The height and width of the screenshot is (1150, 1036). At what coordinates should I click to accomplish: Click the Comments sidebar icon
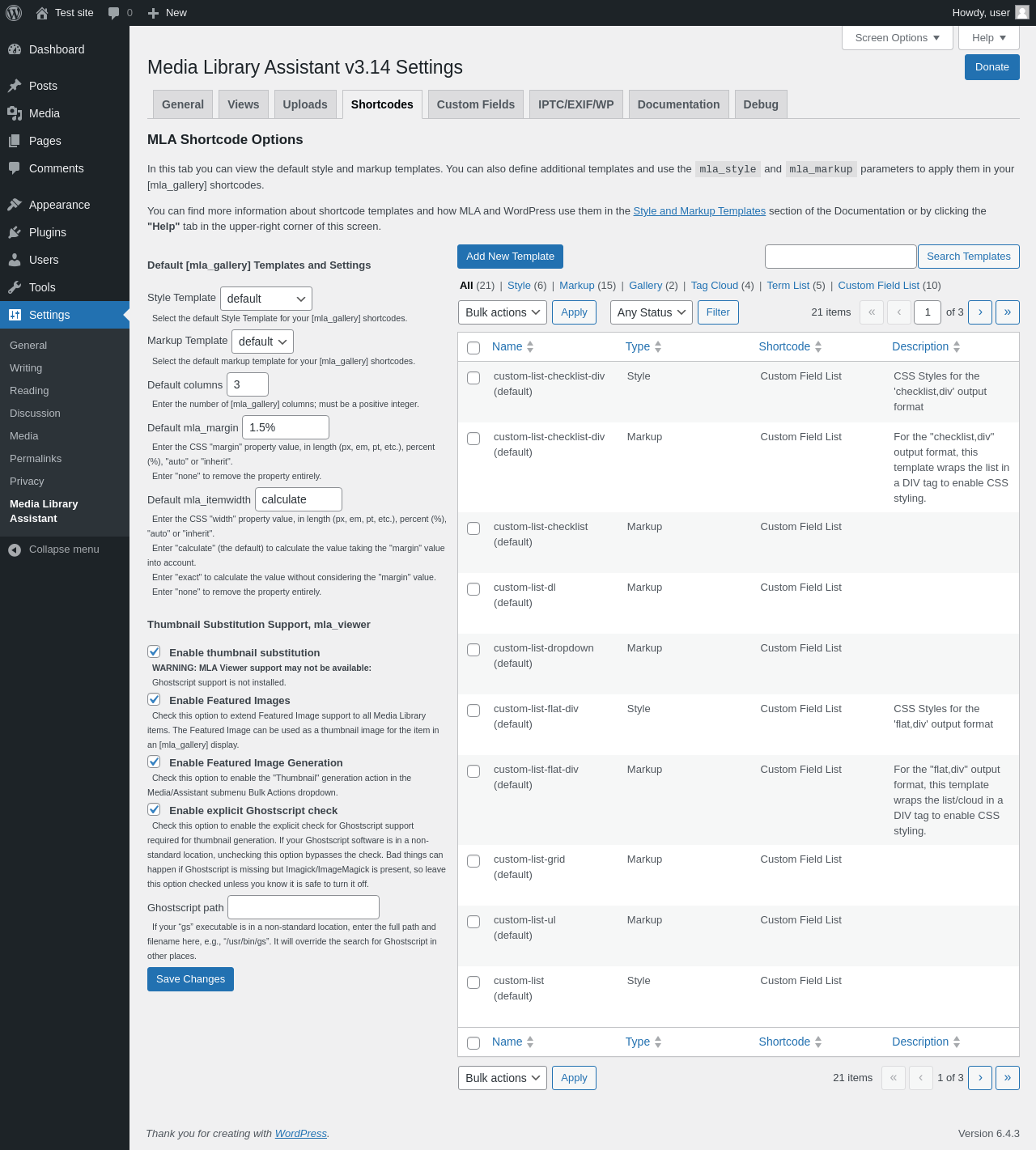point(15,168)
